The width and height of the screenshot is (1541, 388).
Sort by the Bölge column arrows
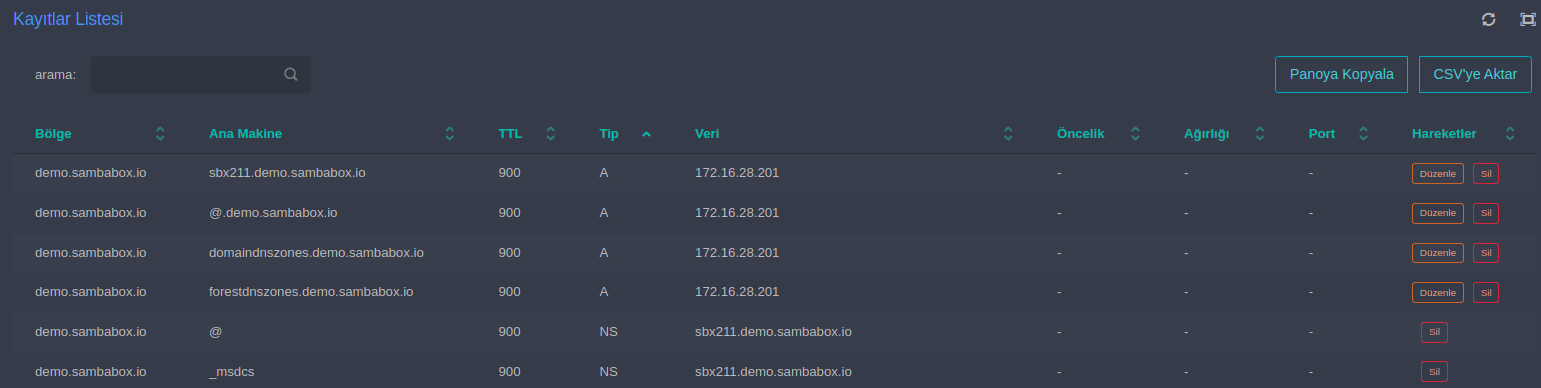tap(160, 133)
